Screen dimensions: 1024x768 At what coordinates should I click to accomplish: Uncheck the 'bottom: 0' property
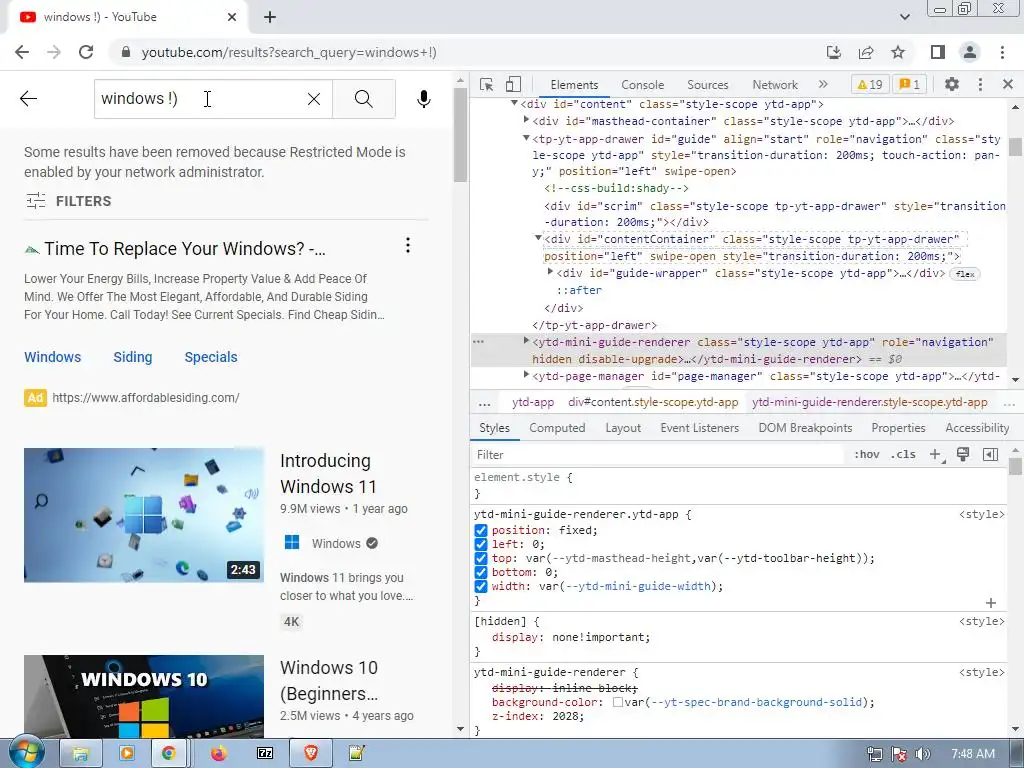[x=481, y=572]
